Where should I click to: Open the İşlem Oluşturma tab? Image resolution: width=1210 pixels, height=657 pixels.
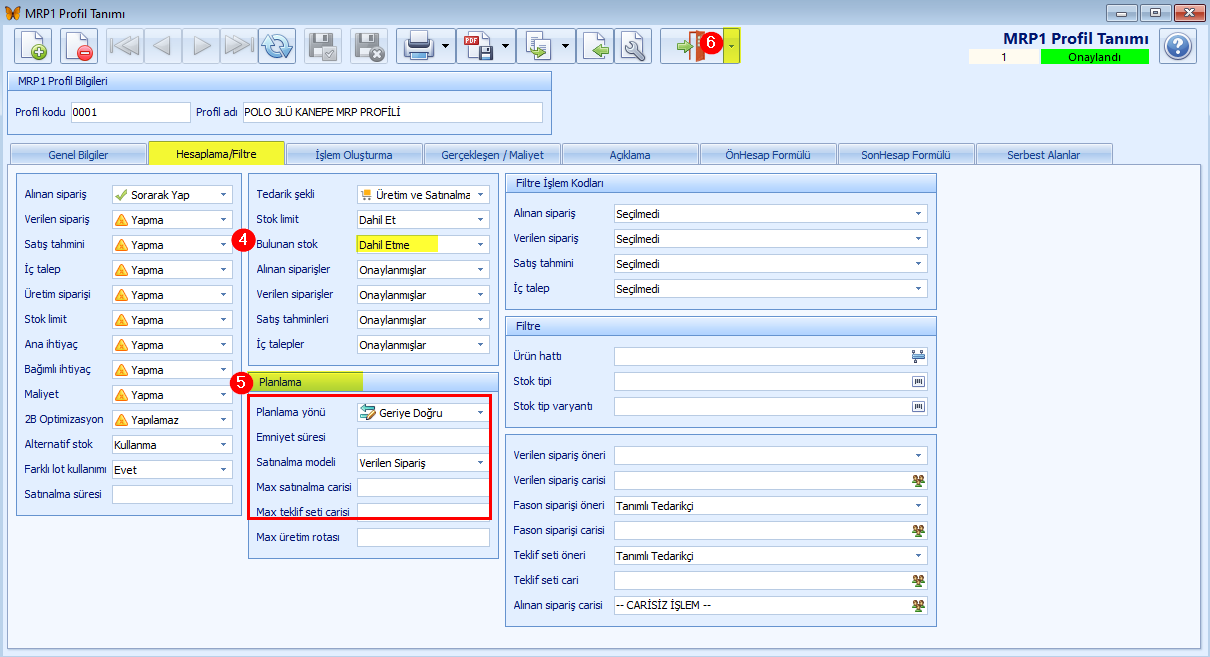click(354, 155)
